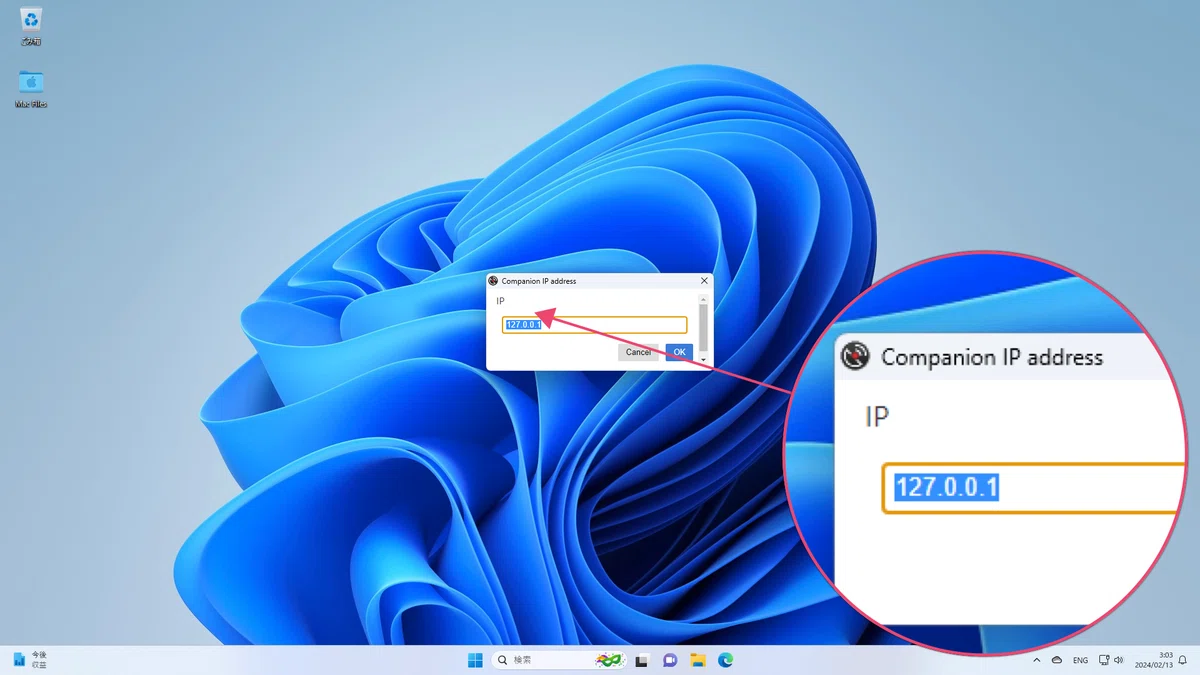
Task: Switch input language via ENG indicator
Action: tap(1080, 660)
